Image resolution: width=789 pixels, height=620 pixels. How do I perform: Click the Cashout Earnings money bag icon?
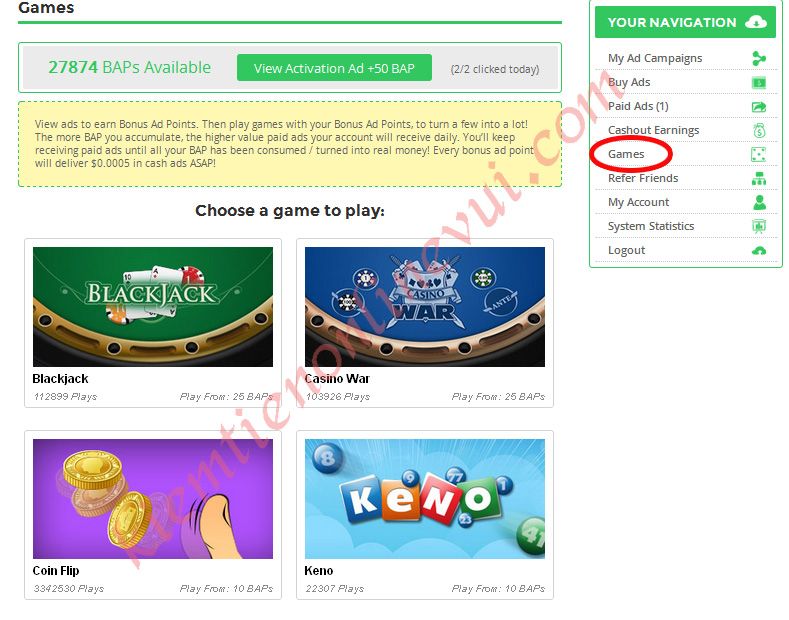pyautogui.click(x=759, y=130)
